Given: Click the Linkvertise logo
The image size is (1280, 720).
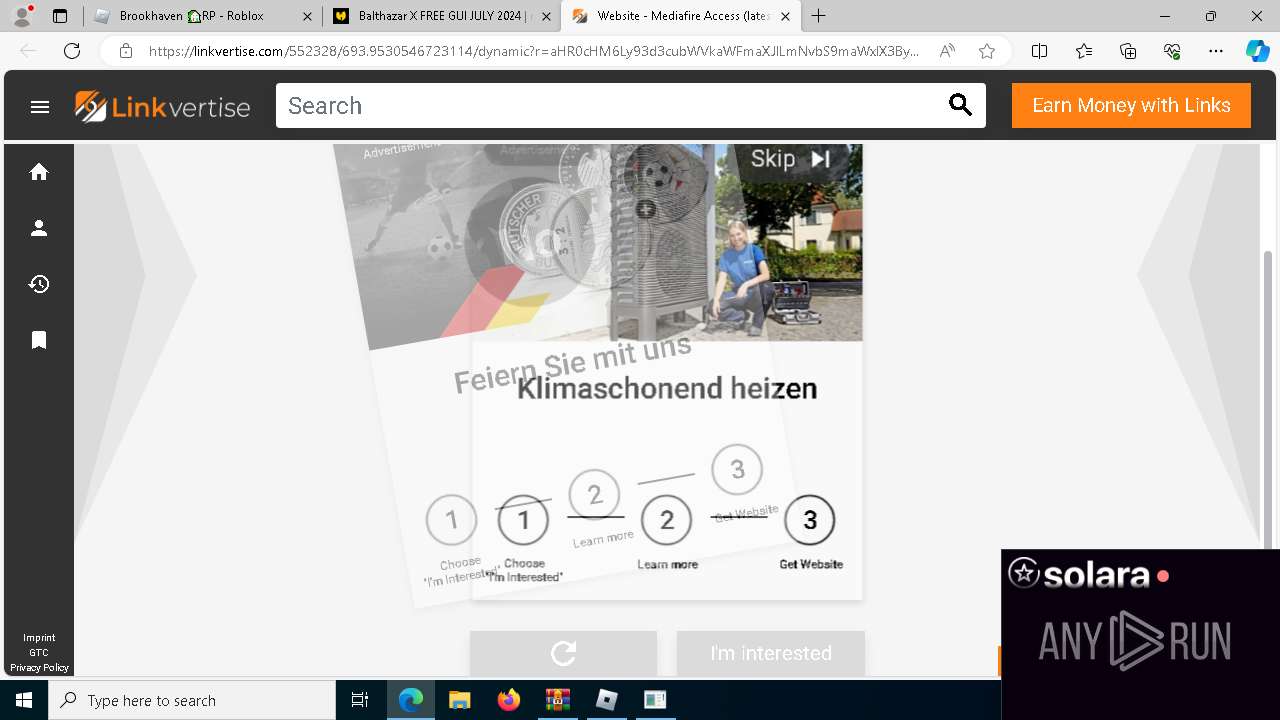Looking at the screenshot, I should 162,106.
